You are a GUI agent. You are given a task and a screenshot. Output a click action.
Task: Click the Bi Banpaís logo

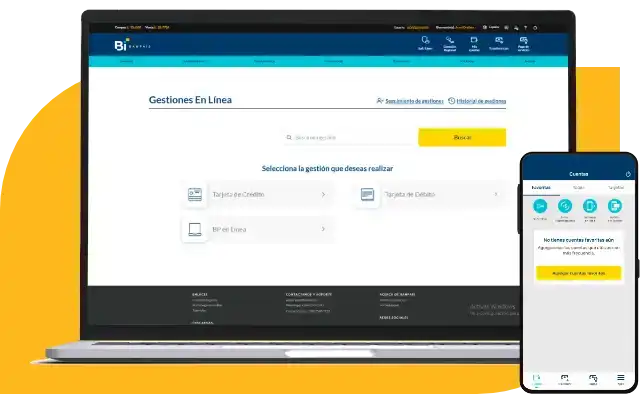[132, 45]
